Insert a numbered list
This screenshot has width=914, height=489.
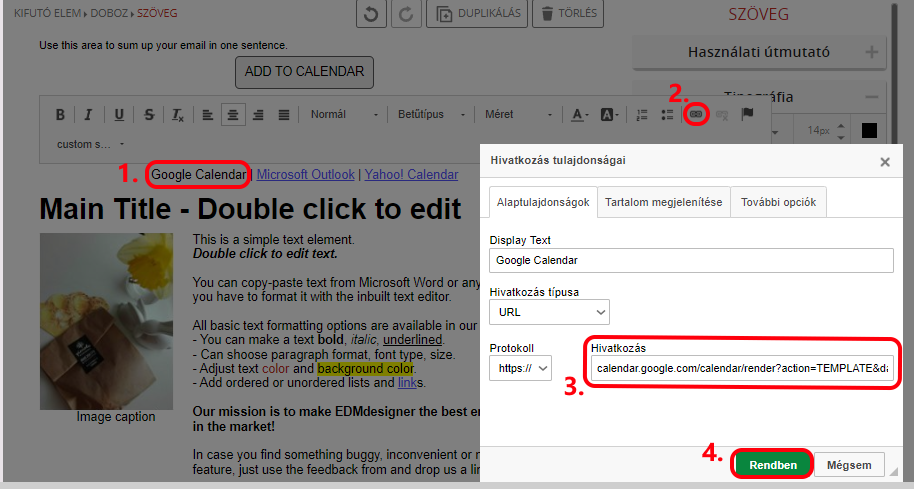click(x=642, y=115)
